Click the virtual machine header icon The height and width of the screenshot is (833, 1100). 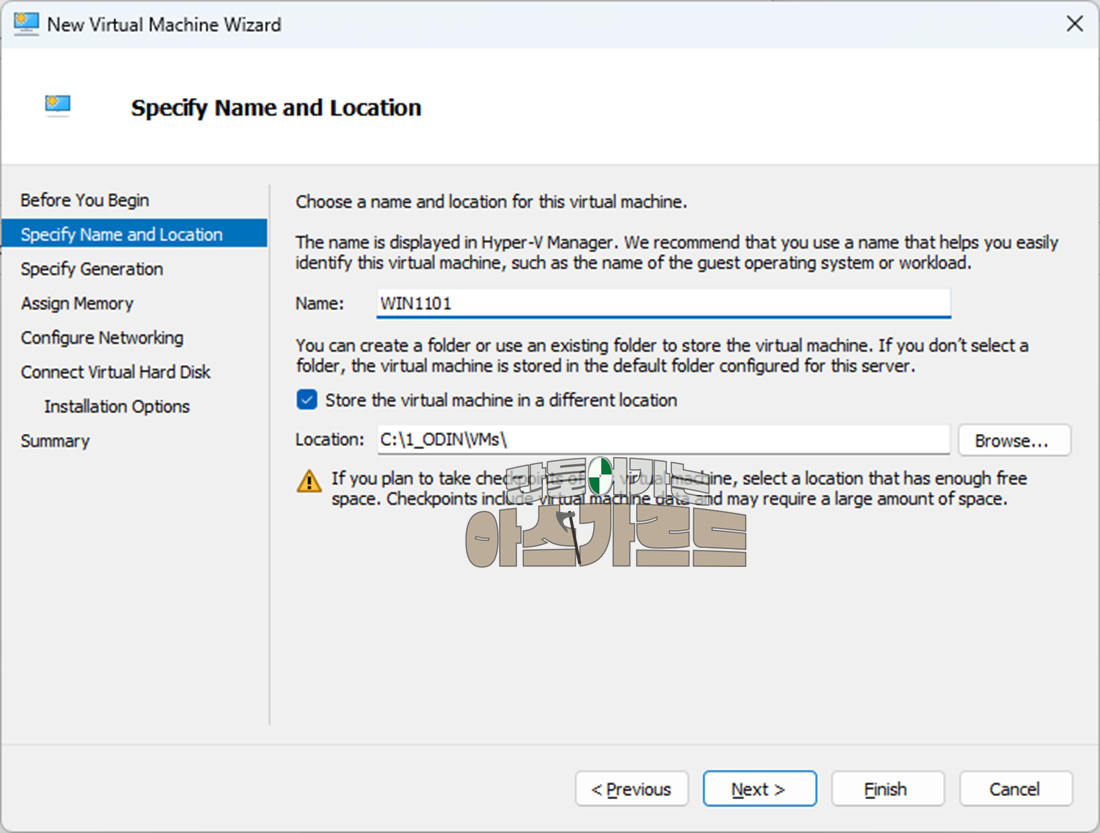click(x=58, y=106)
